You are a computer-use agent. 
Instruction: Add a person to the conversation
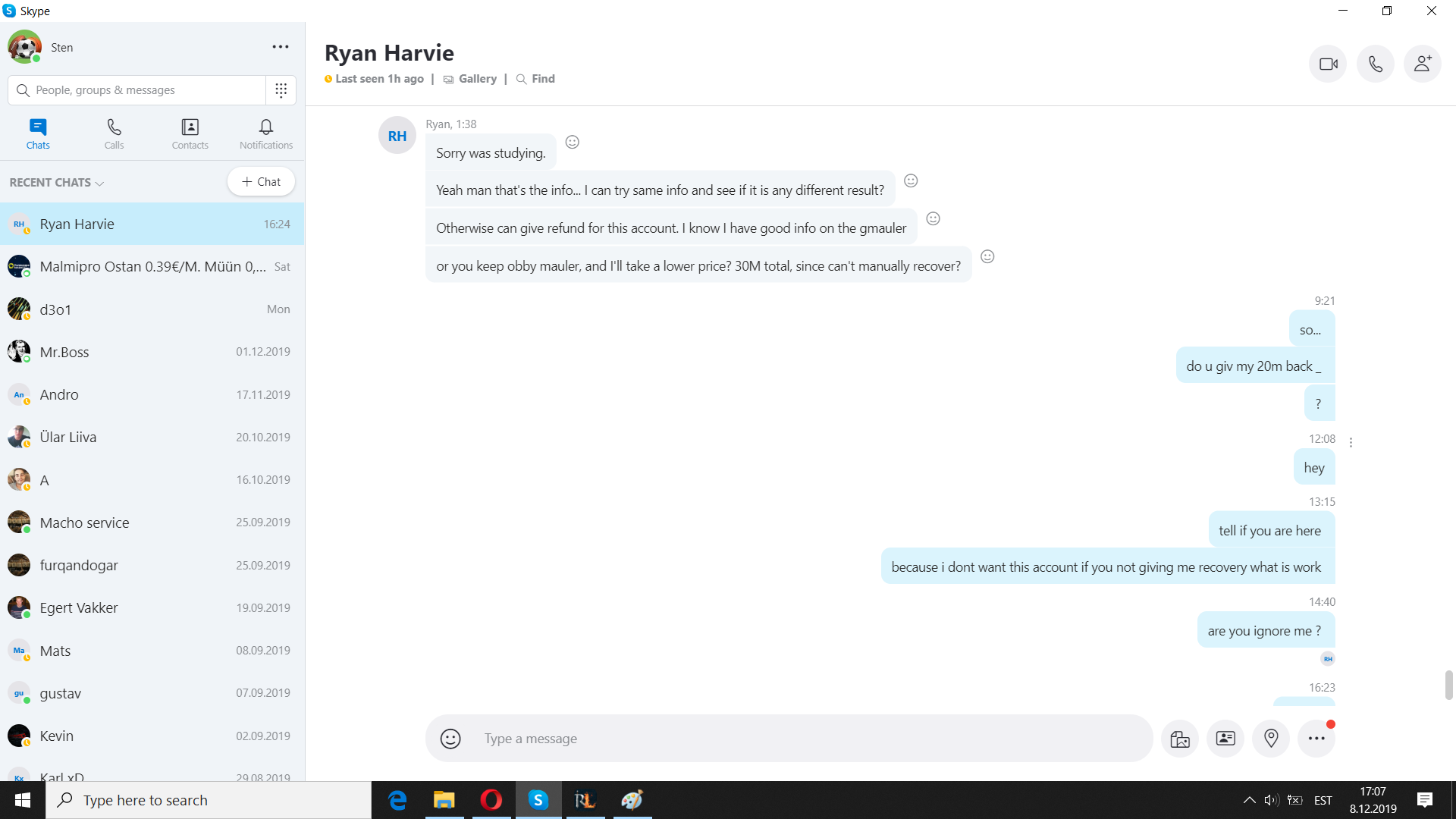[1422, 64]
